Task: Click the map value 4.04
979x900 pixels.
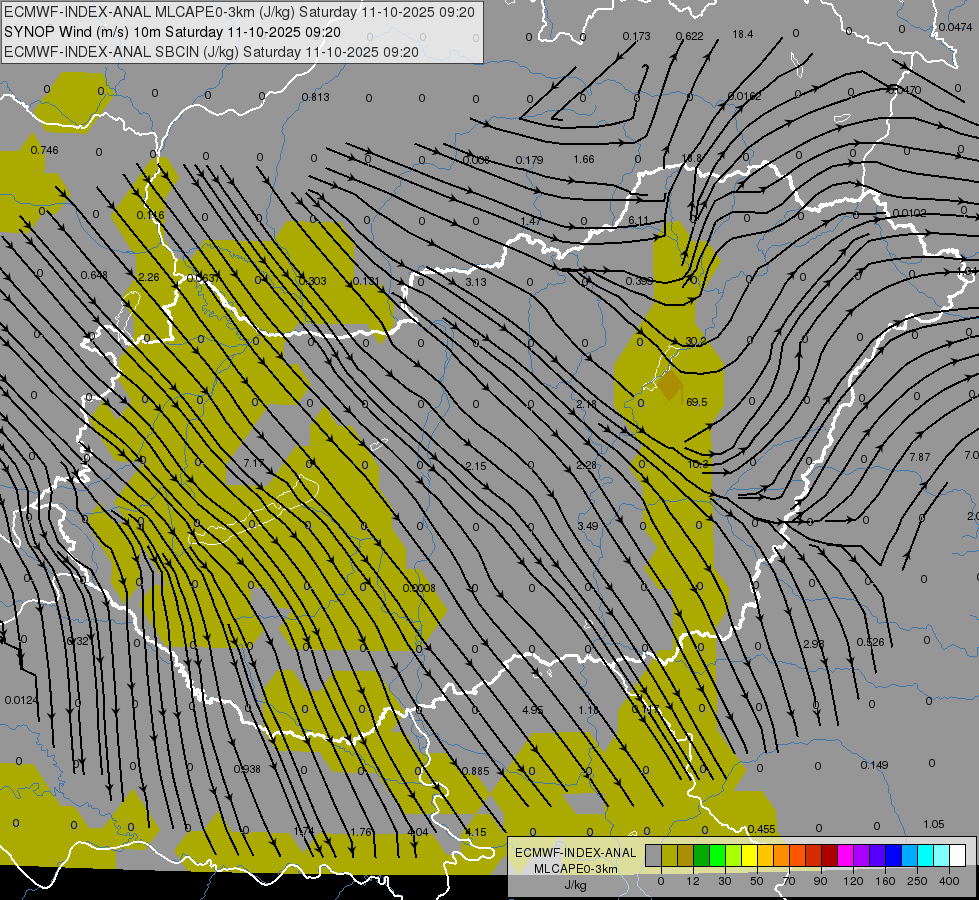Action: 418,832
